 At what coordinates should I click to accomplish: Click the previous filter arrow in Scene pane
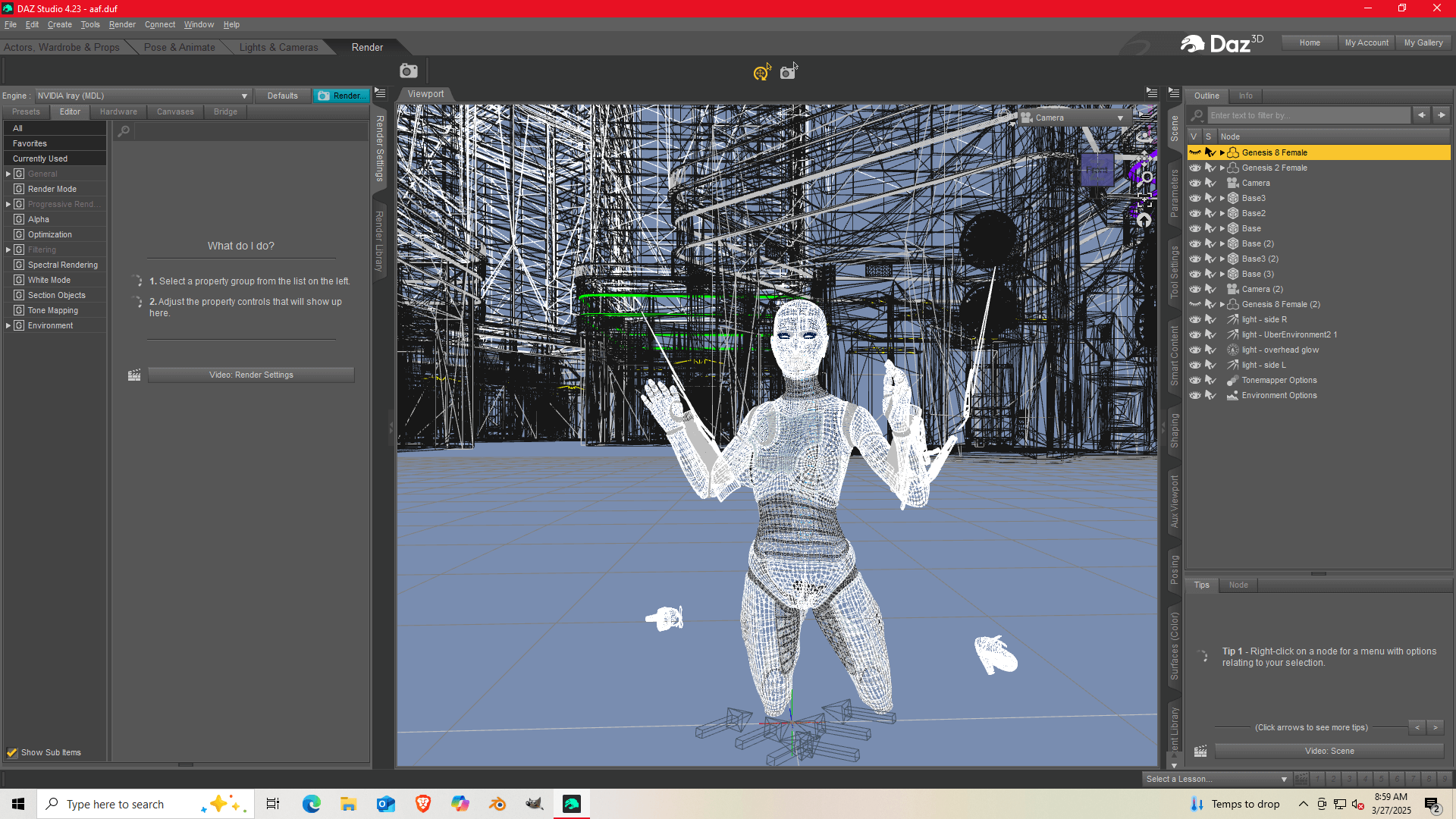tap(1422, 115)
